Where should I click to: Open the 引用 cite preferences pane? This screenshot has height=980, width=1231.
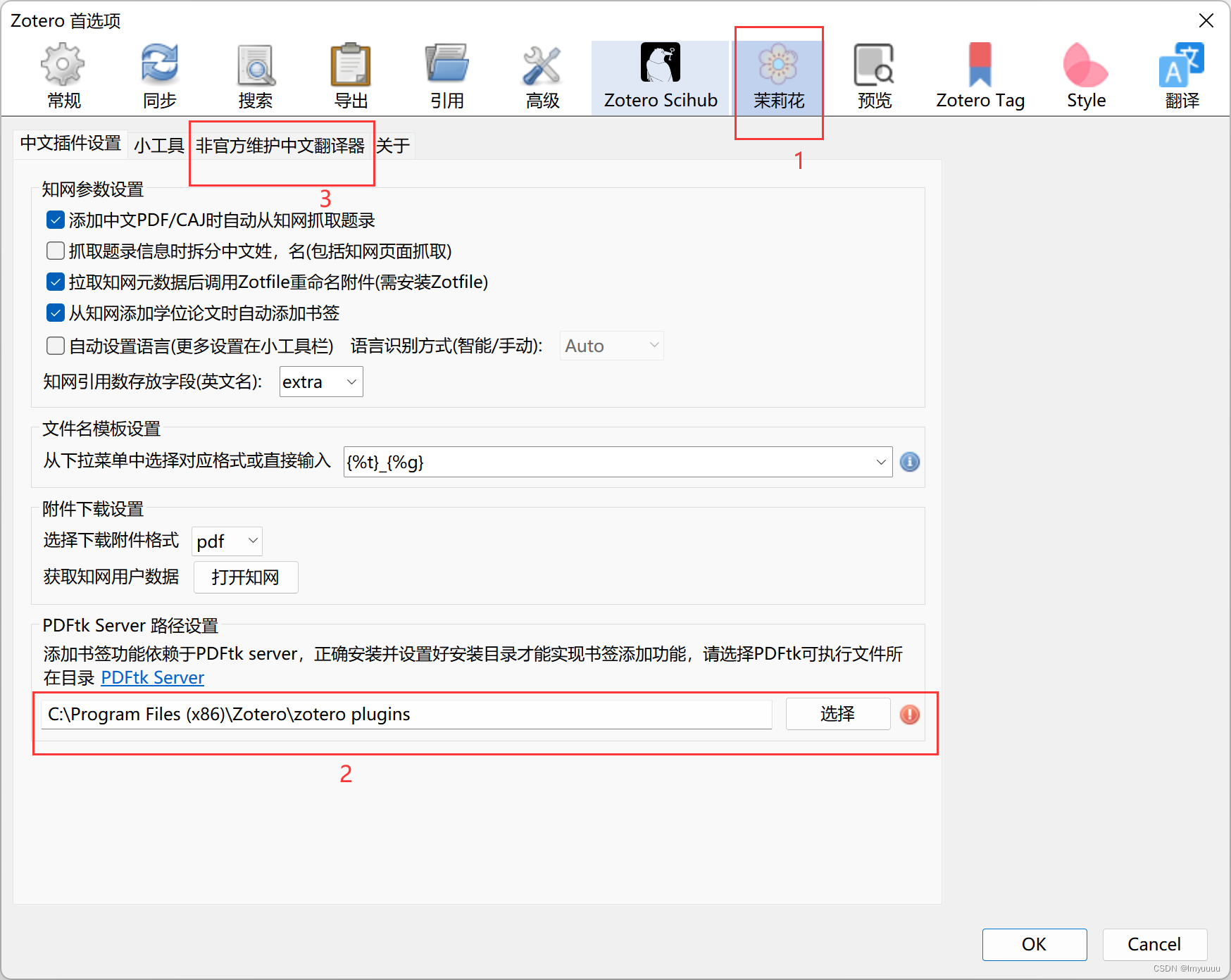click(x=446, y=76)
